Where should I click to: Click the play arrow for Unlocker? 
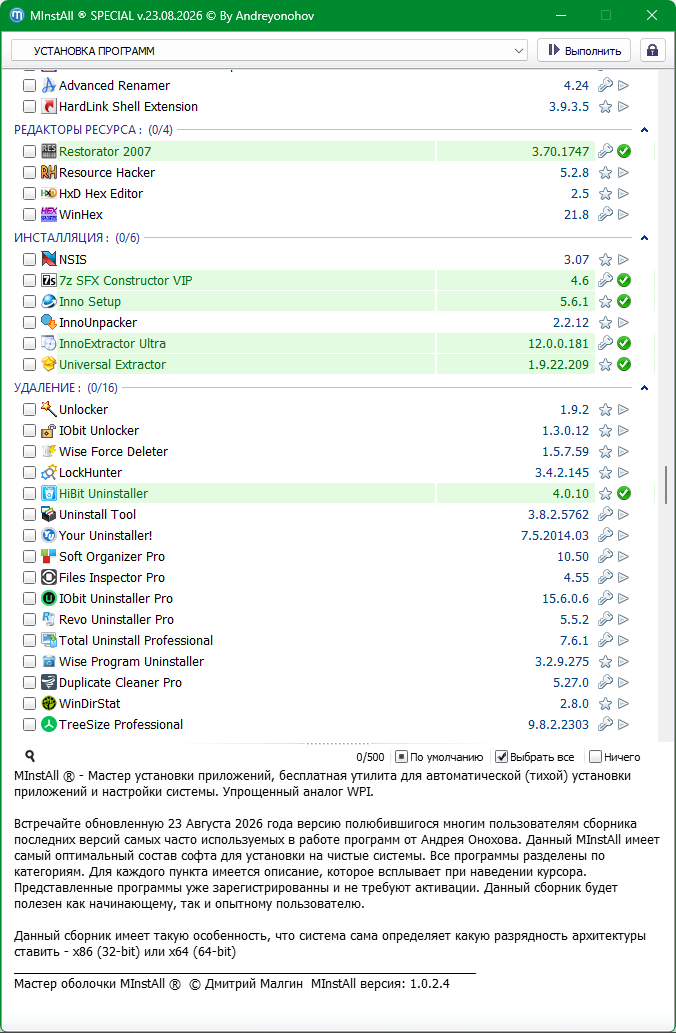click(x=623, y=410)
